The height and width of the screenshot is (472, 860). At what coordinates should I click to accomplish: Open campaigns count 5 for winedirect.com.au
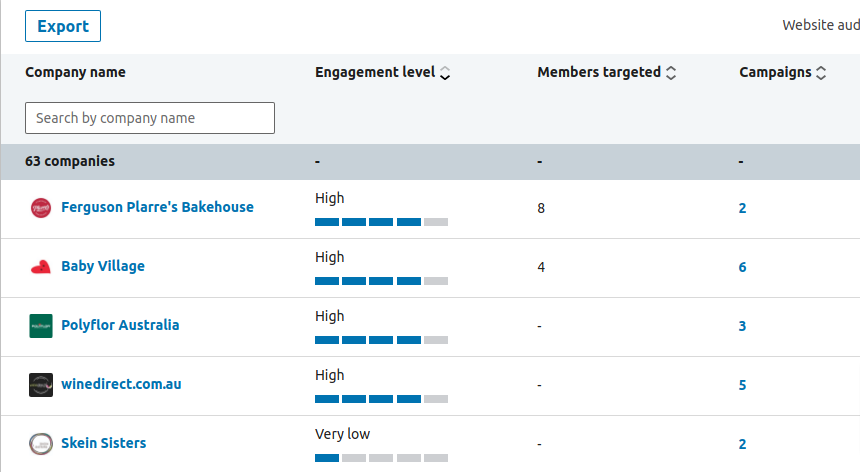tap(742, 385)
